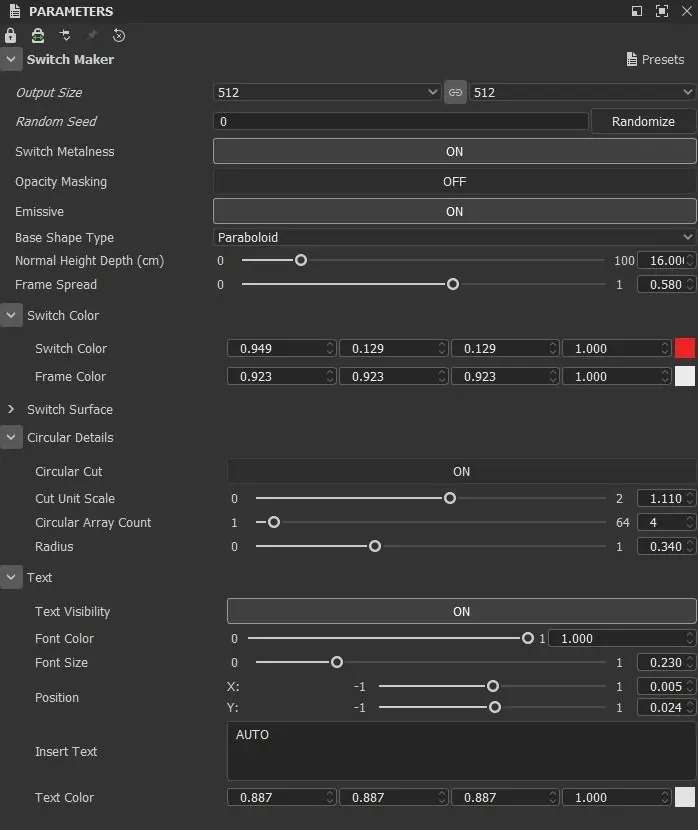Toggle the output size link chain icon
698x830 pixels.
click(455, 92)
